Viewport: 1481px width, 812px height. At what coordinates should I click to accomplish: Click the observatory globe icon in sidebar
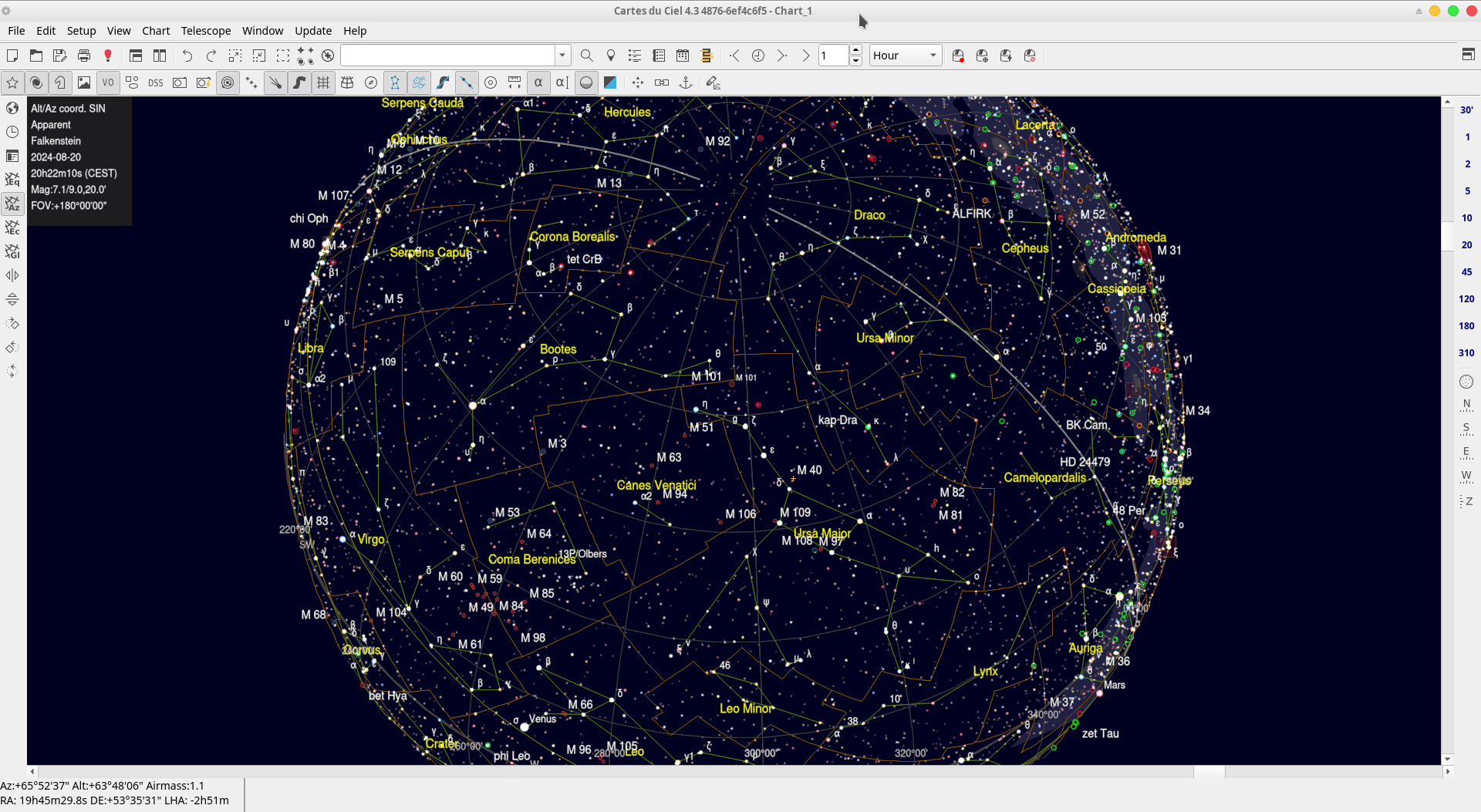pos(12,108)
